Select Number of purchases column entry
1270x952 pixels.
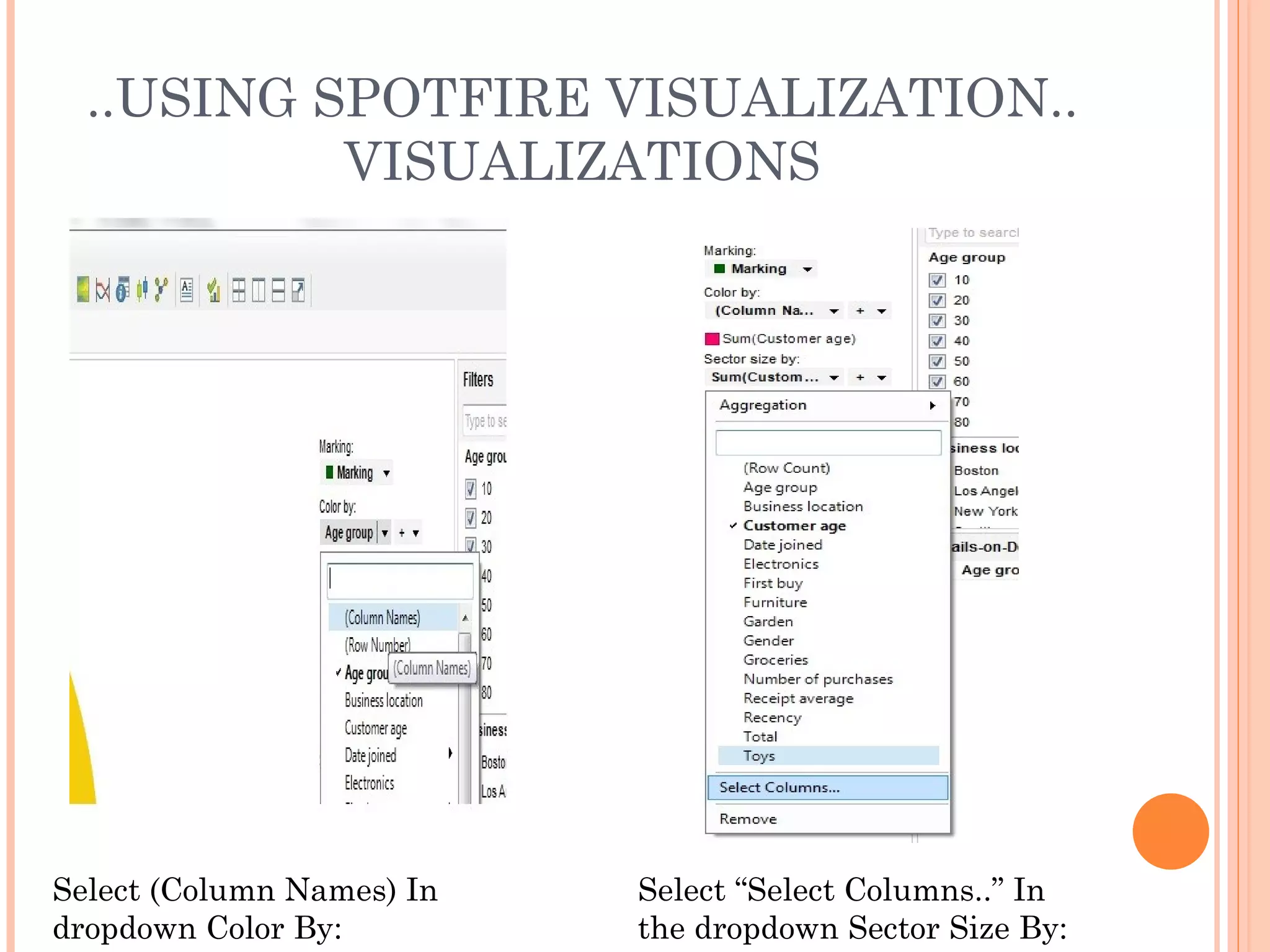818,679
